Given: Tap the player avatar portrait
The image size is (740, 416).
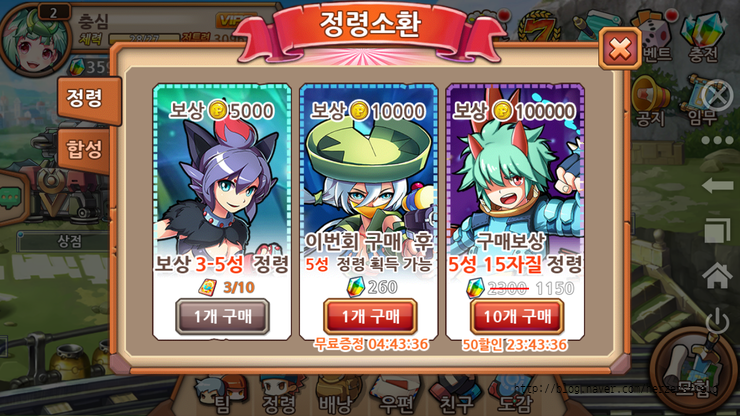Looking at the screenshot, I should [x=35, y=40].
